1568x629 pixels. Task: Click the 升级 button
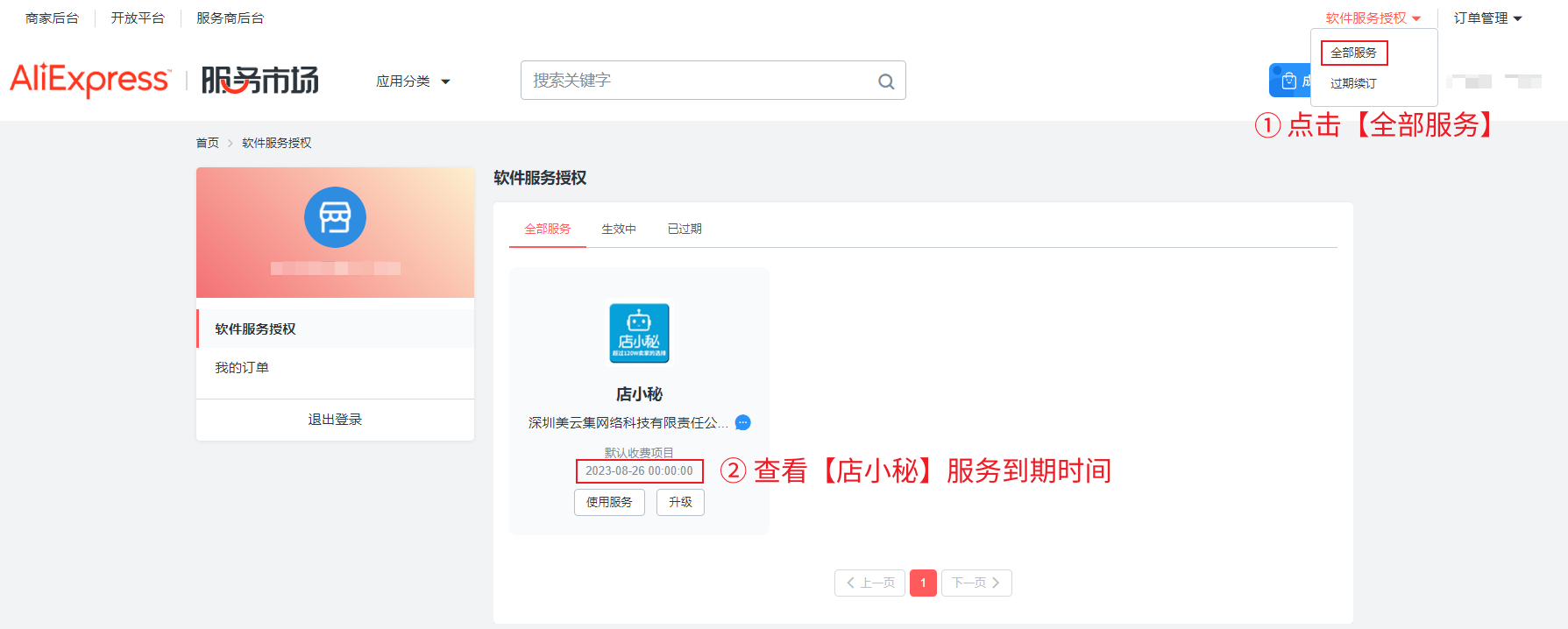[x=680, y=502]
